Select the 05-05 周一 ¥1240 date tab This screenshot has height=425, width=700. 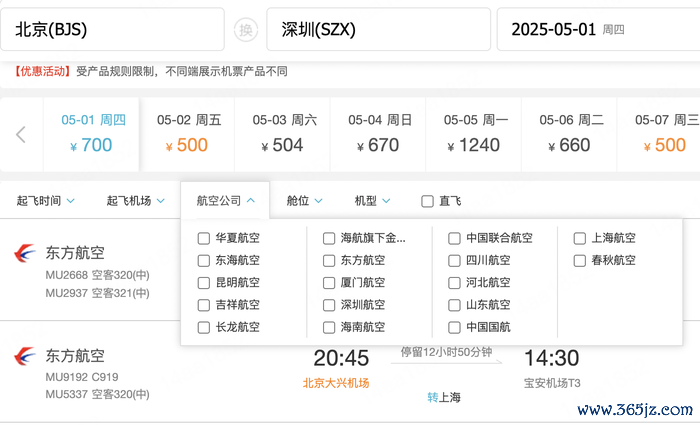click(474, 134)
